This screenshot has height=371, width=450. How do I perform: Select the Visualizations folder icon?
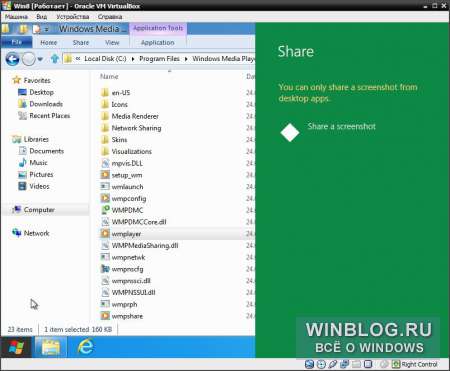coord(105,151)
